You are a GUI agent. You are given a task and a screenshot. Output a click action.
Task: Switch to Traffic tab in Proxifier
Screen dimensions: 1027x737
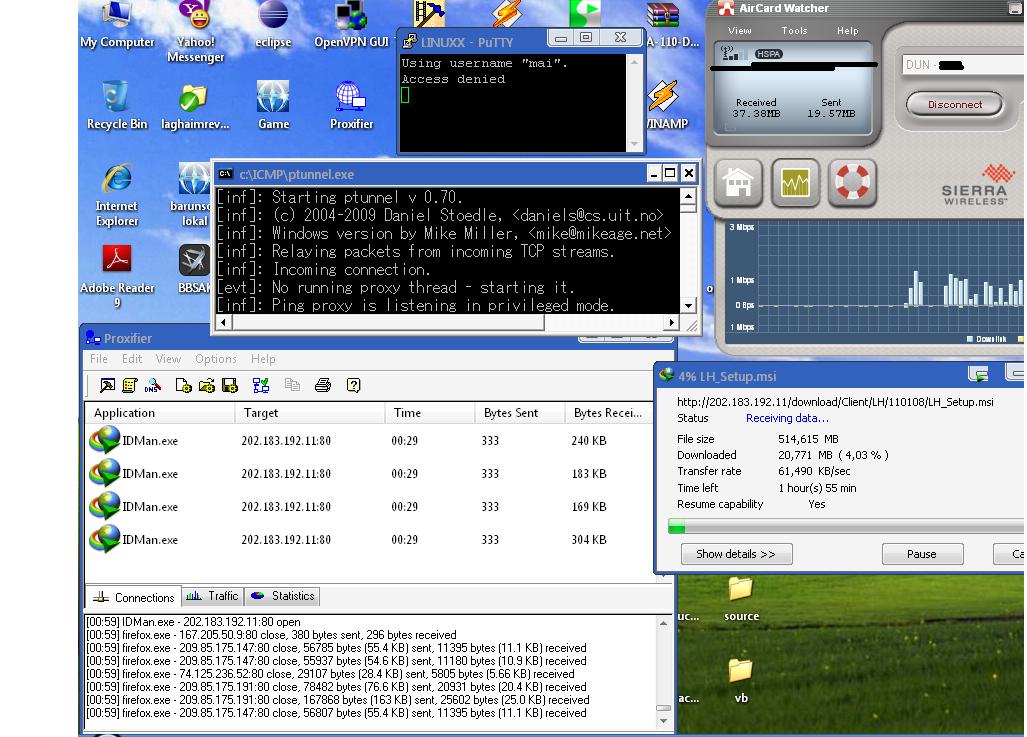click(212, 596)
